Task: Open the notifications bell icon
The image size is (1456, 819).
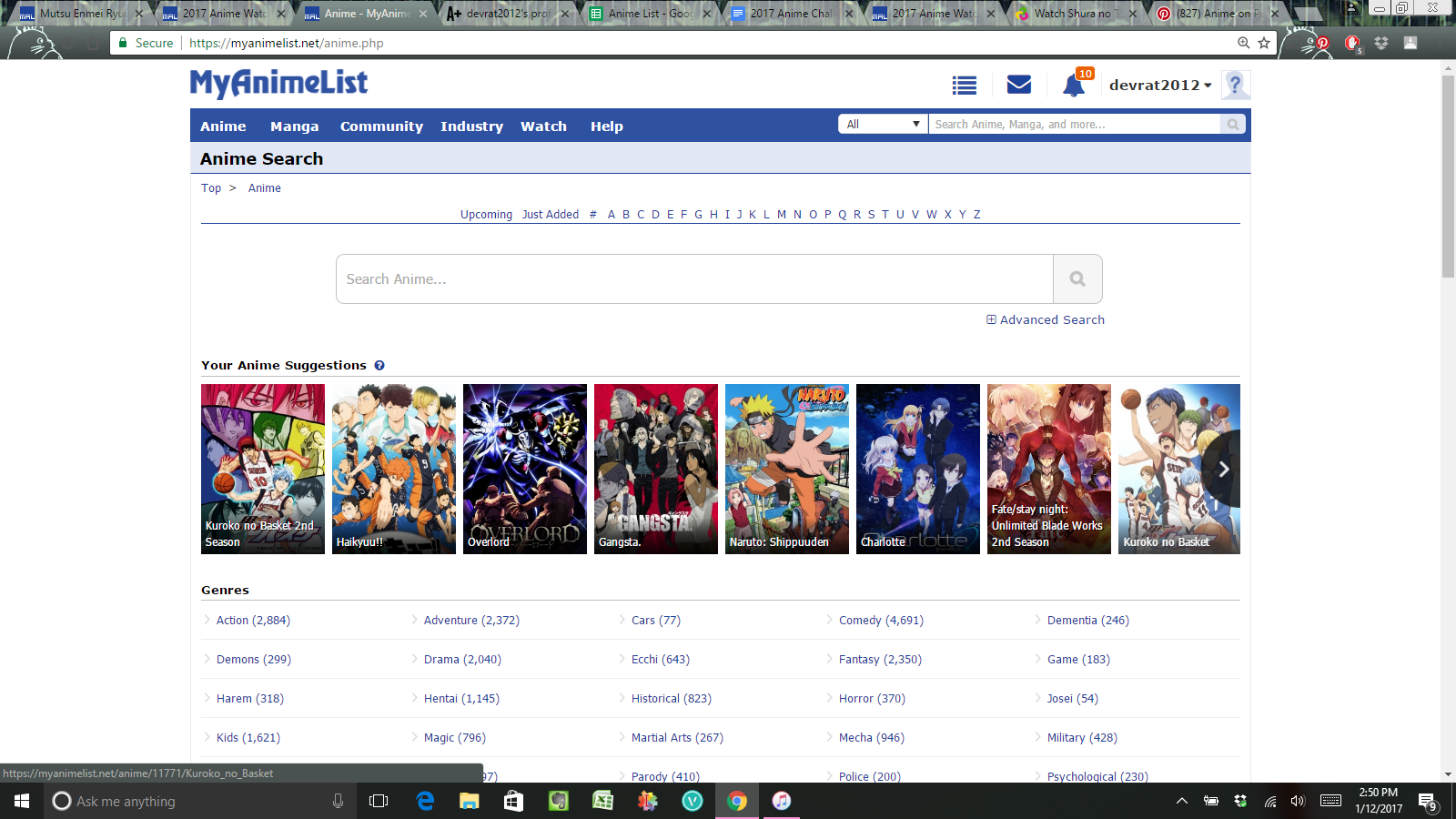Action: (1074, 86)
